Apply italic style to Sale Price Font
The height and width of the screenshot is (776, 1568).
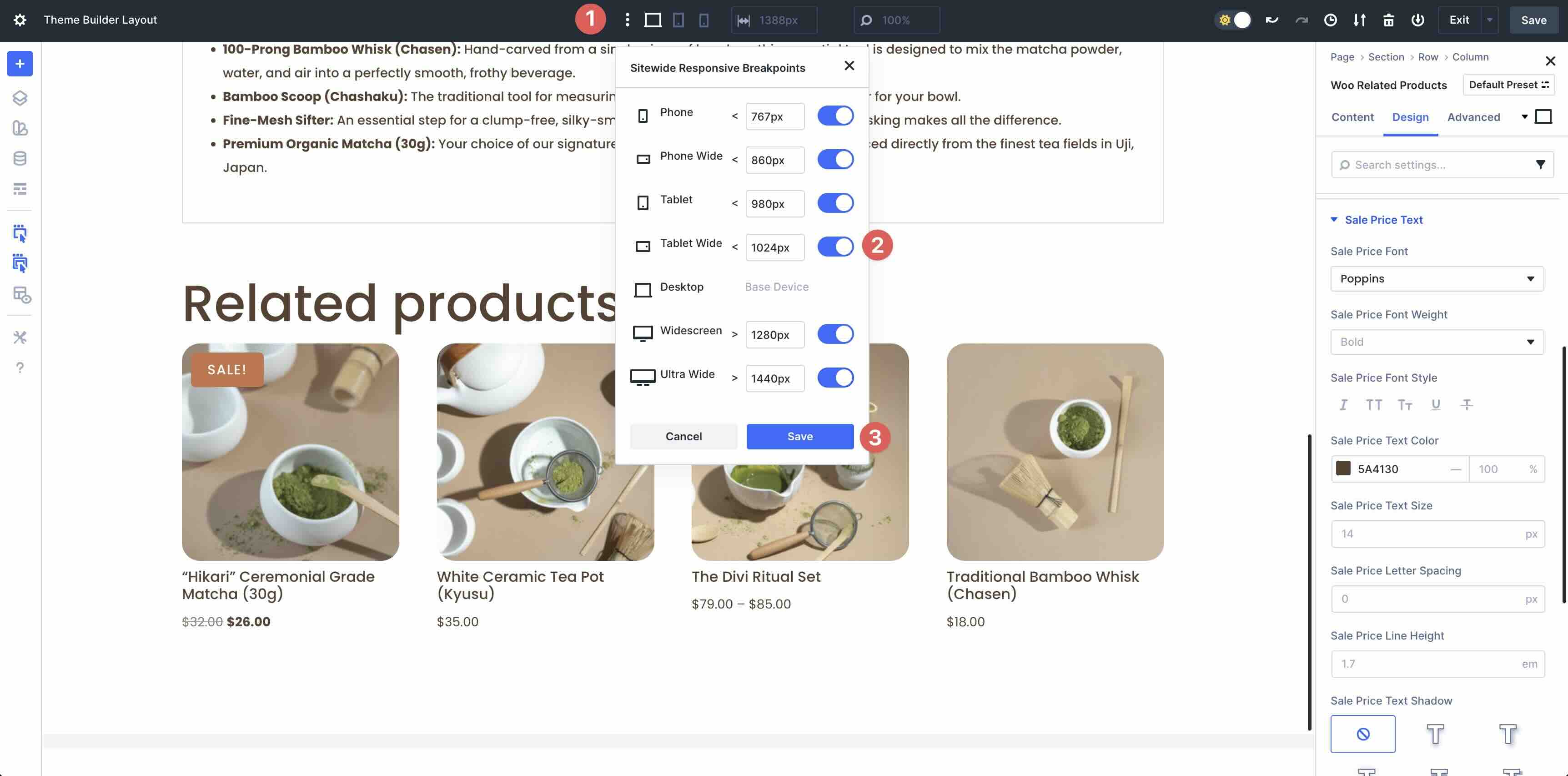pos(1343,404)
